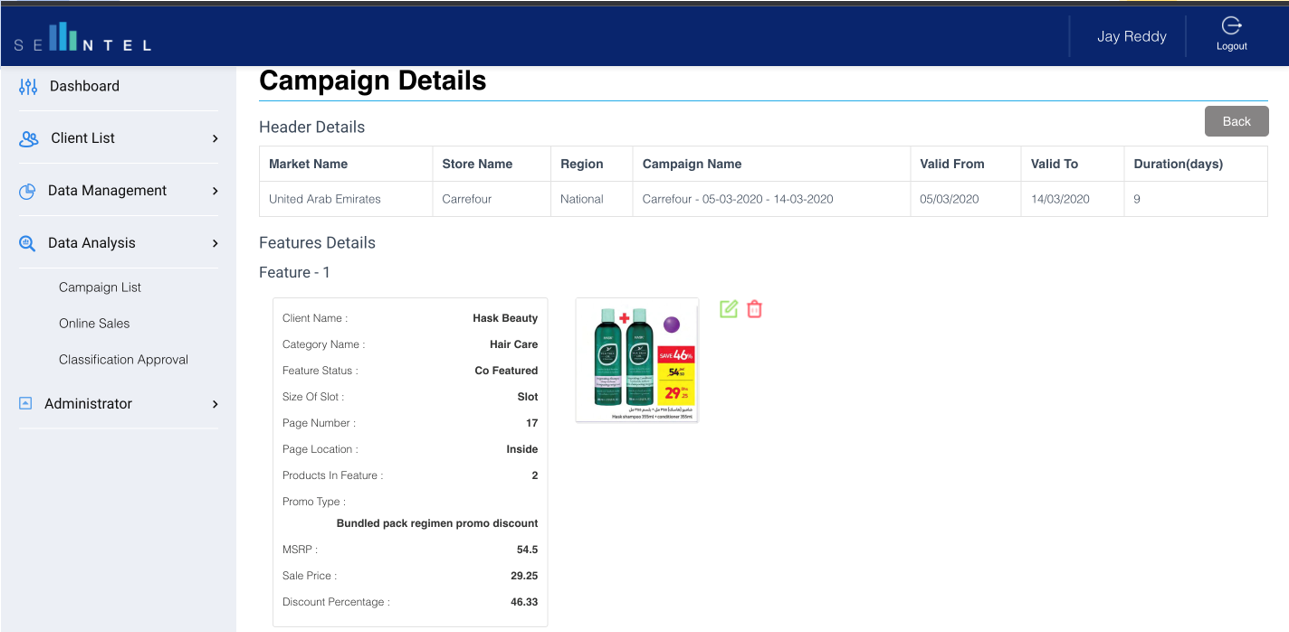
Task: Click the red trash delete icon
Action: tap(755, 309)
